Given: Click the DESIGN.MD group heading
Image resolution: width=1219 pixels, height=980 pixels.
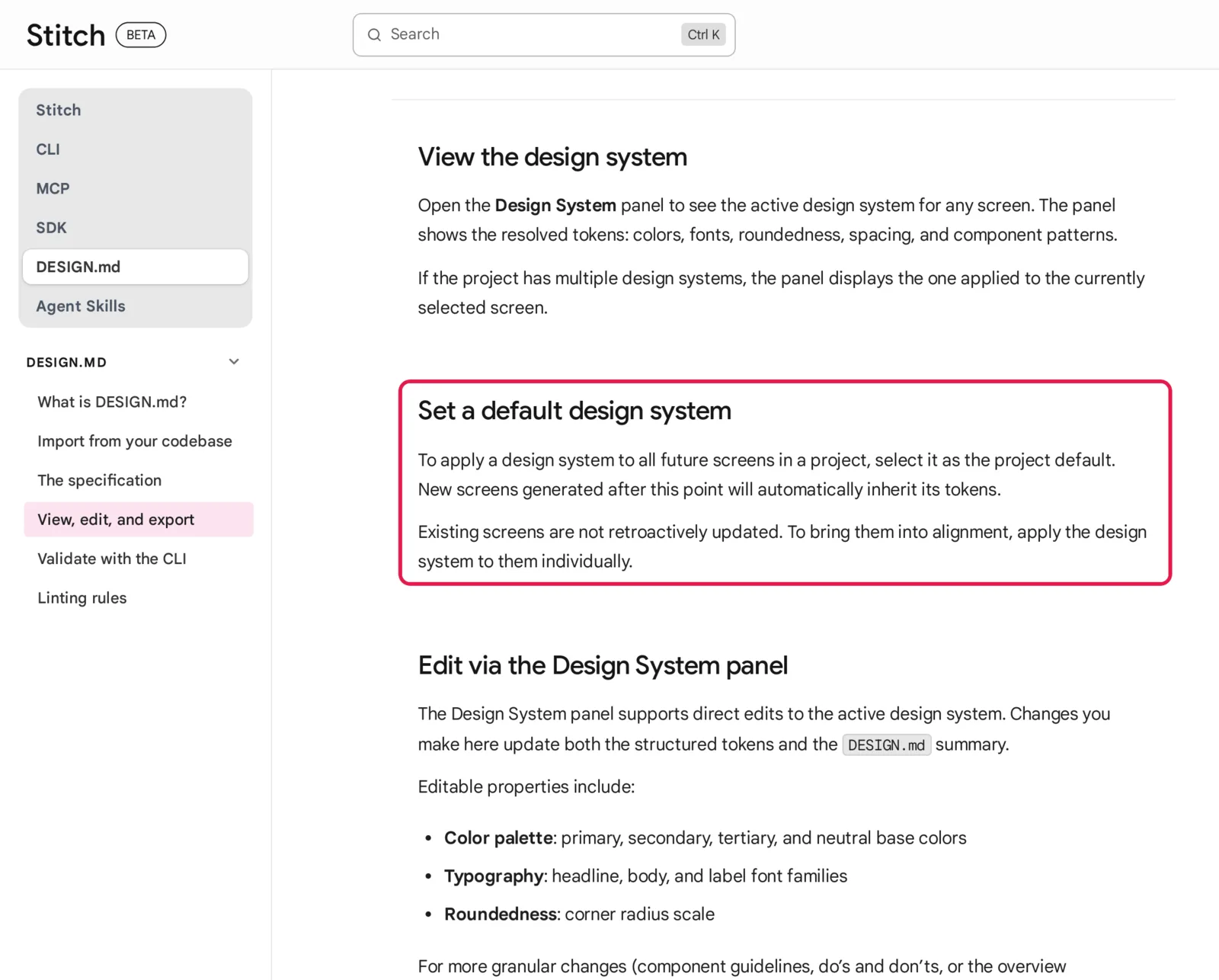Looking at the screenshot, I should (x=66, y=363).
